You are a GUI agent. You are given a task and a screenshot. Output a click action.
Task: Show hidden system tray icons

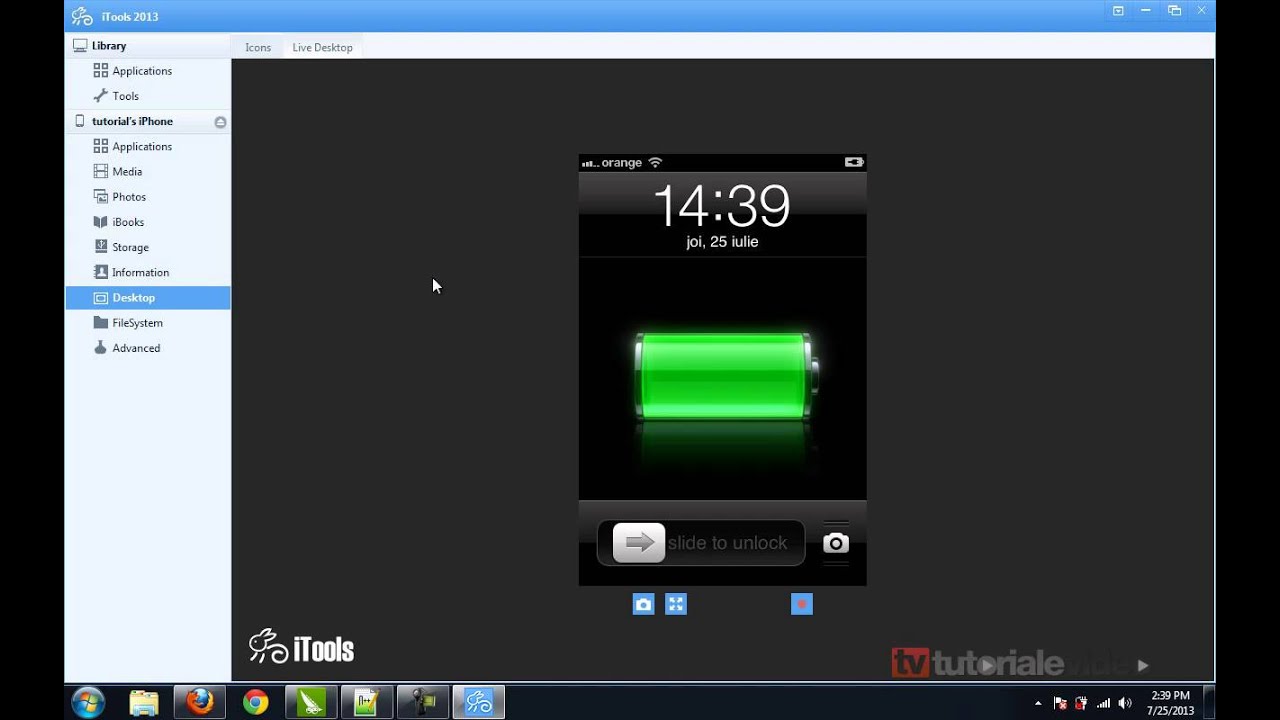click(x=1037, y=703)
